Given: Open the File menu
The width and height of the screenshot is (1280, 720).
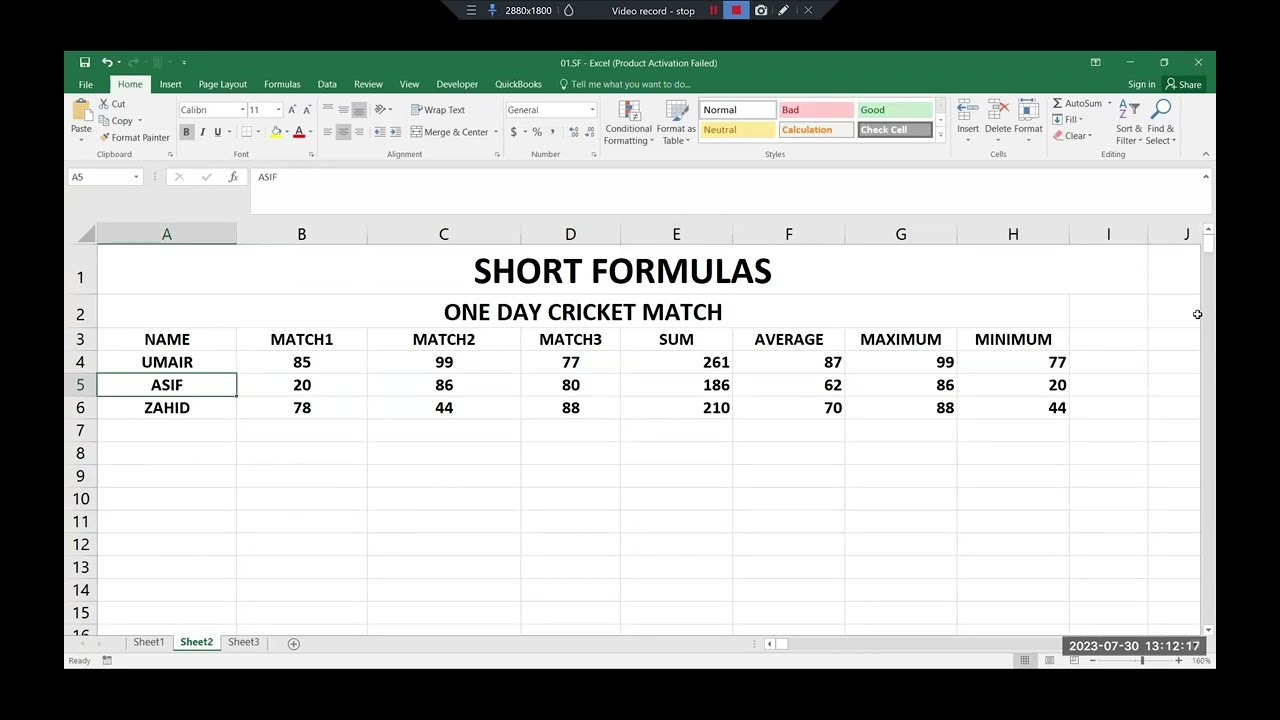Looking at the screenshot, I should point(86,84).
